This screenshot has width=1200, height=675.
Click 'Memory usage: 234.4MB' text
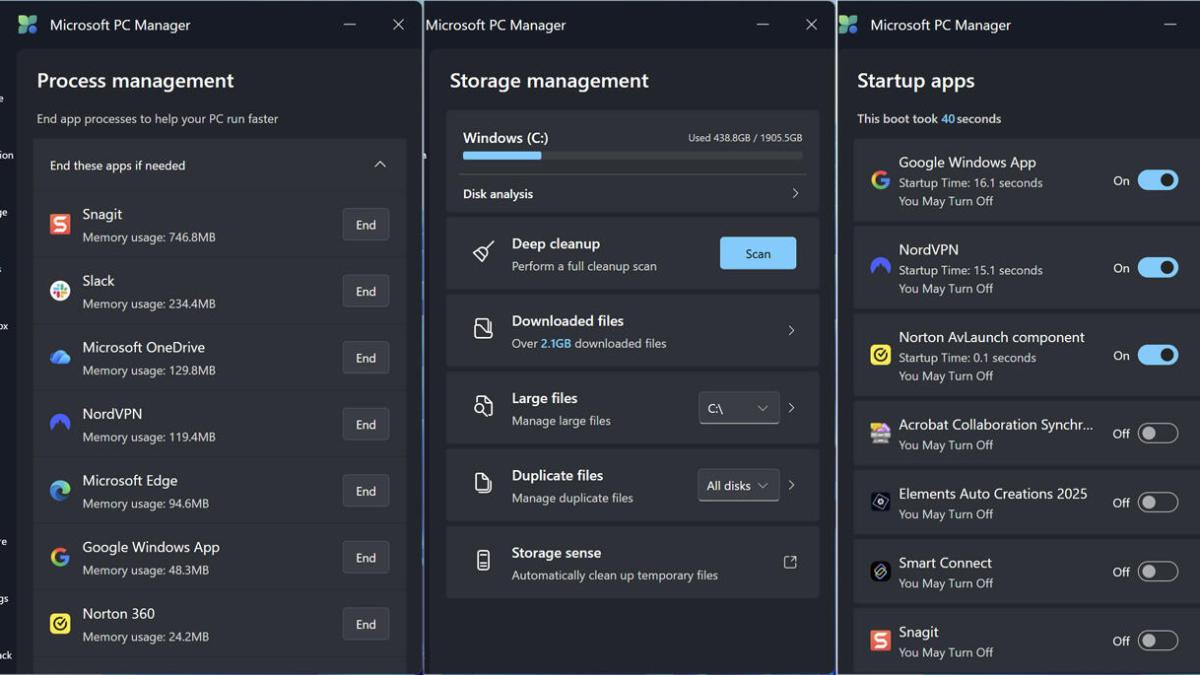tap(149, 304)
